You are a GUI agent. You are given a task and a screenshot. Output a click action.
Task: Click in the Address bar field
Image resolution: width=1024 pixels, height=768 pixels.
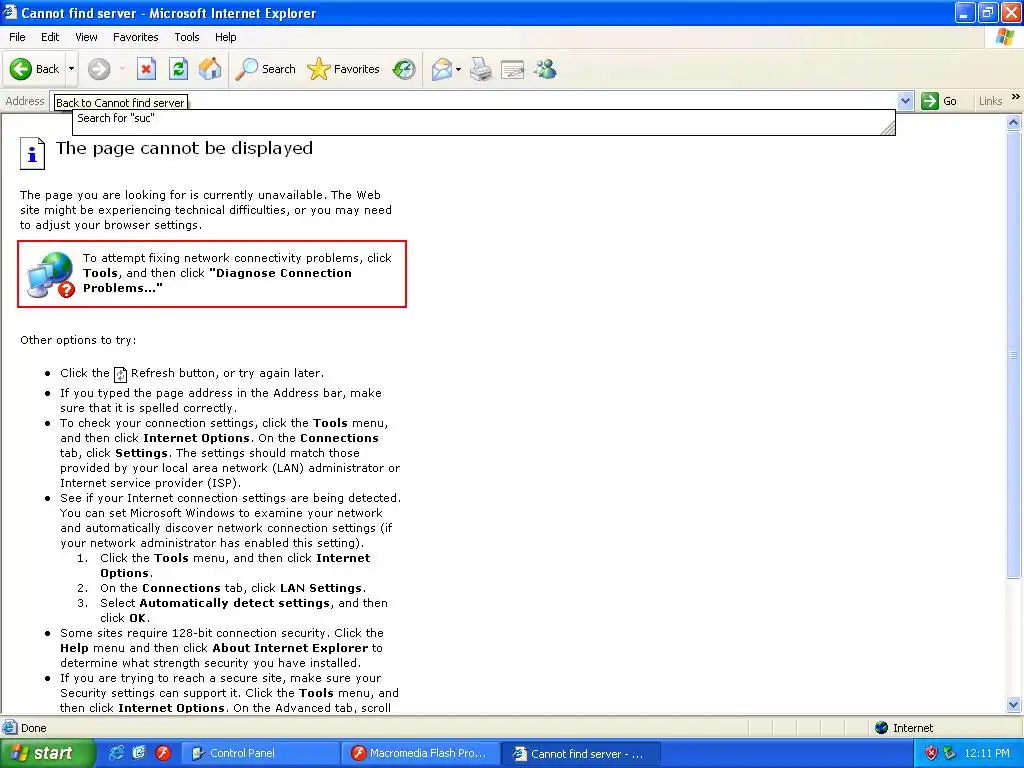click(482, 101)
